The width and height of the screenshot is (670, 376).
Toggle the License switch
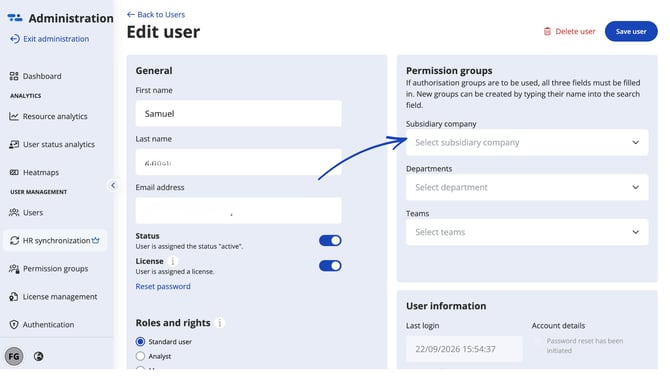330,266
